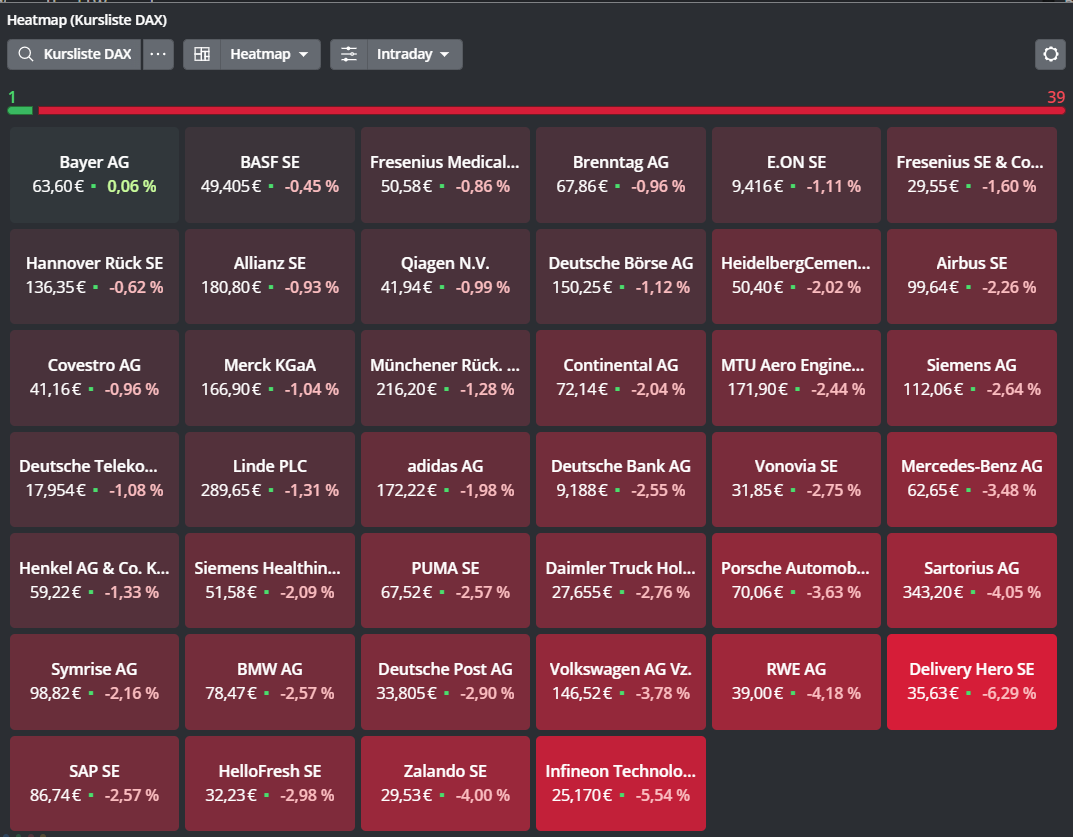Click the Siemens AG tile
Viewport: 1073px width, 837px height.
(972, 378)
